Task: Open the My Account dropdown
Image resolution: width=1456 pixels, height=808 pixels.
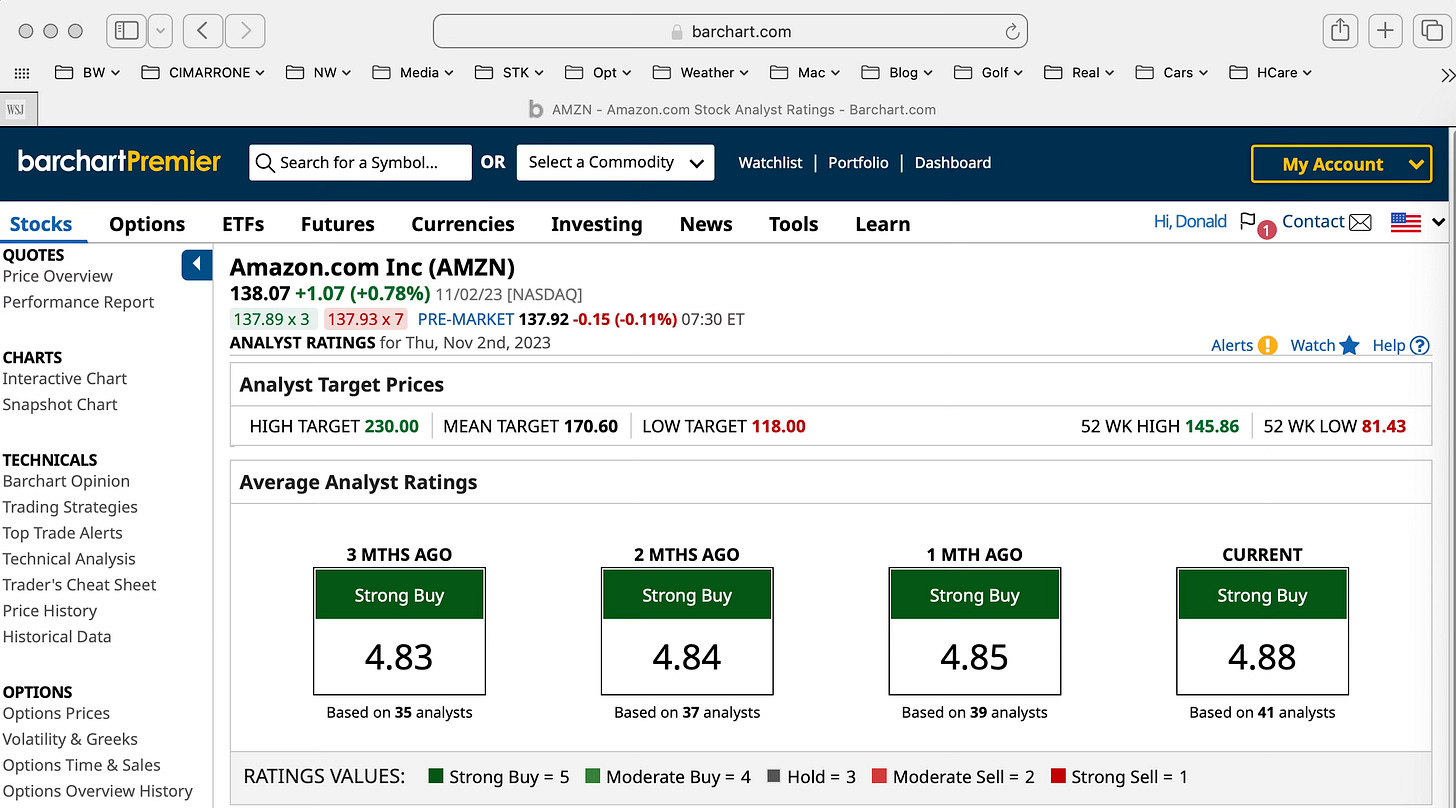Action: coord(1341,164)
